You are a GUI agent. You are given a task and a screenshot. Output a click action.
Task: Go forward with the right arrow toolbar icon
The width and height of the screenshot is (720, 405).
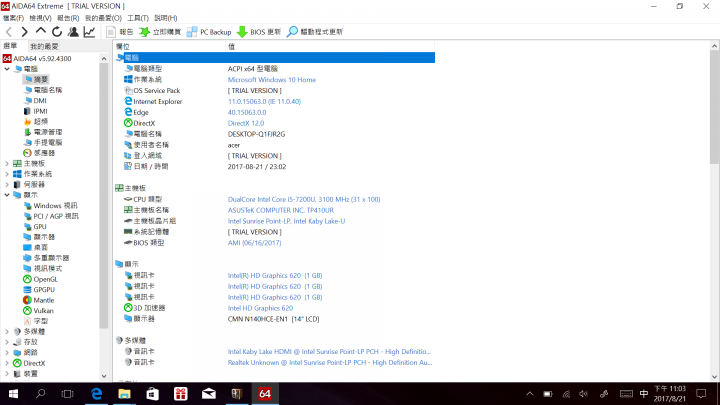click(24, 32)
